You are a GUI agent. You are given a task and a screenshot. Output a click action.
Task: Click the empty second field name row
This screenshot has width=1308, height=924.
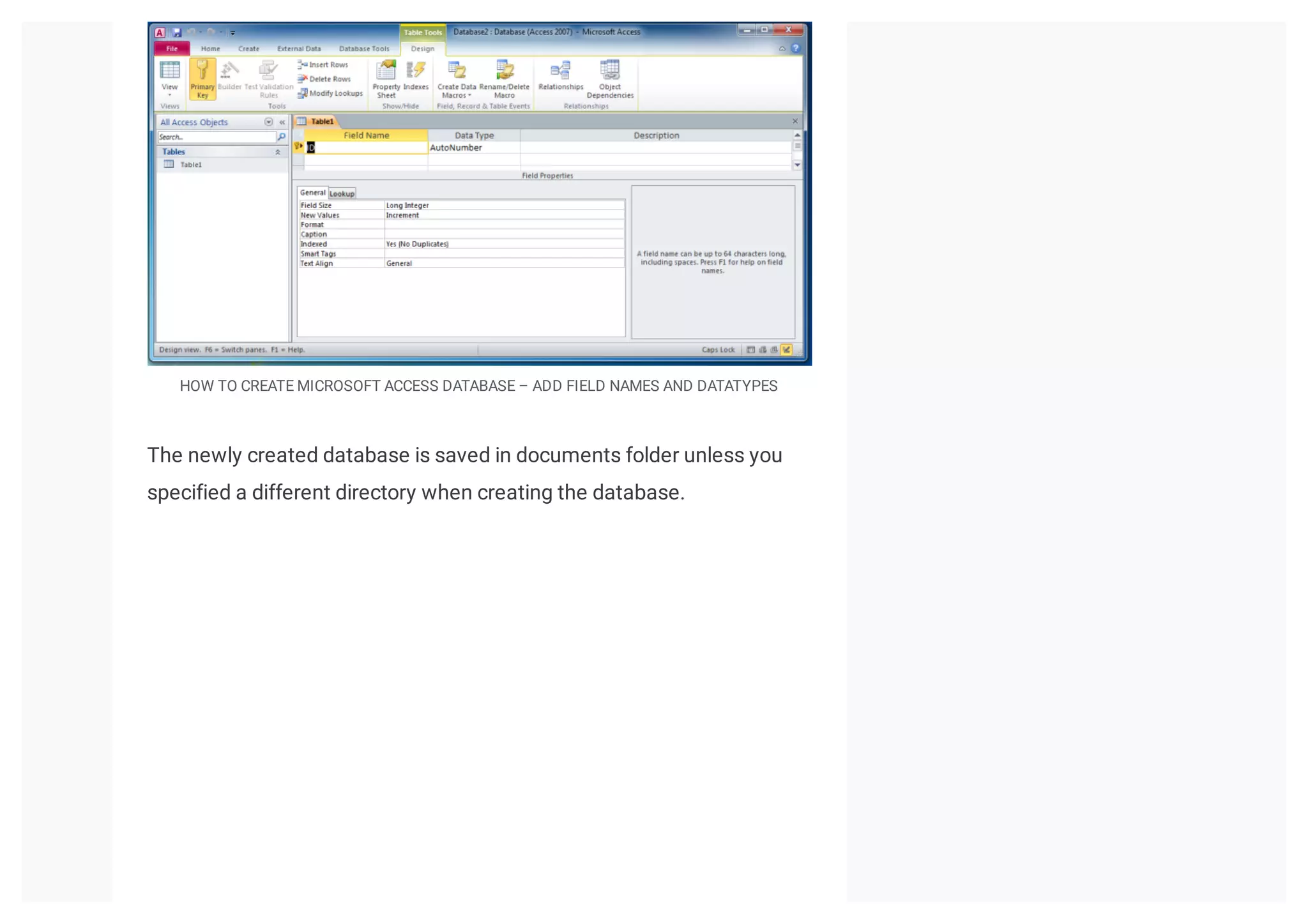click(x=366, y=160)
